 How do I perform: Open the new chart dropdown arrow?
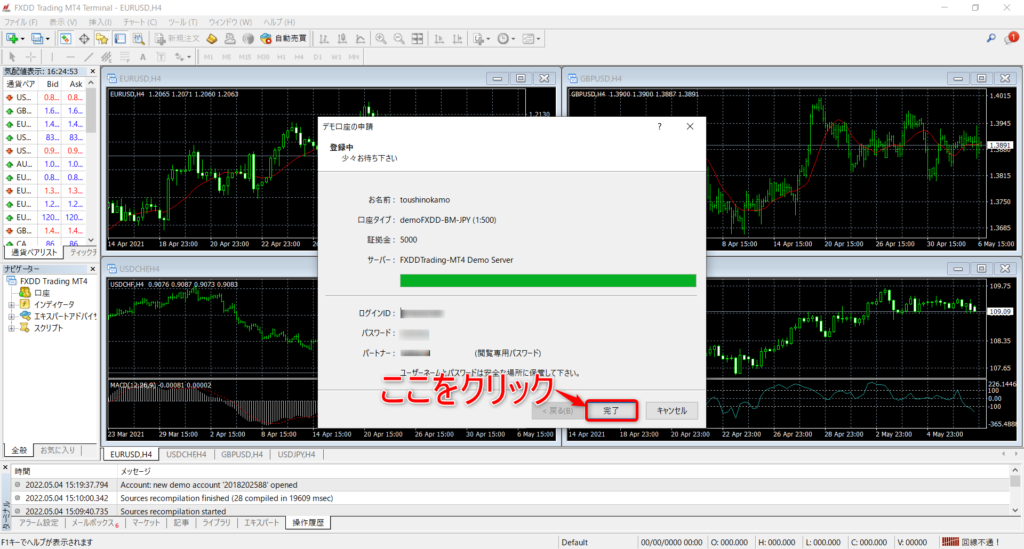tap(23, 39)
